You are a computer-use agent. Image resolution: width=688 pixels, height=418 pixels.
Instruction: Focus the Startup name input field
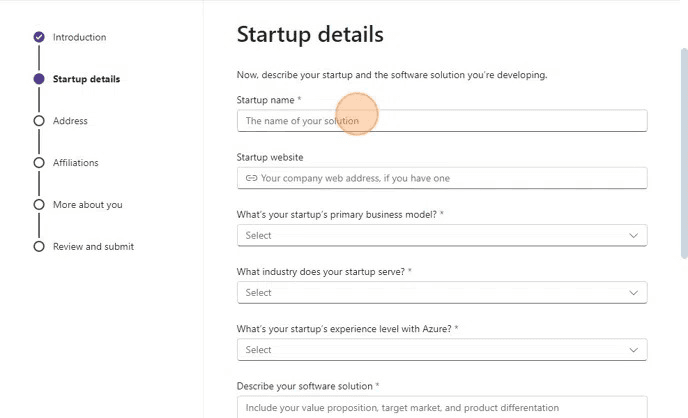point(441,121)
